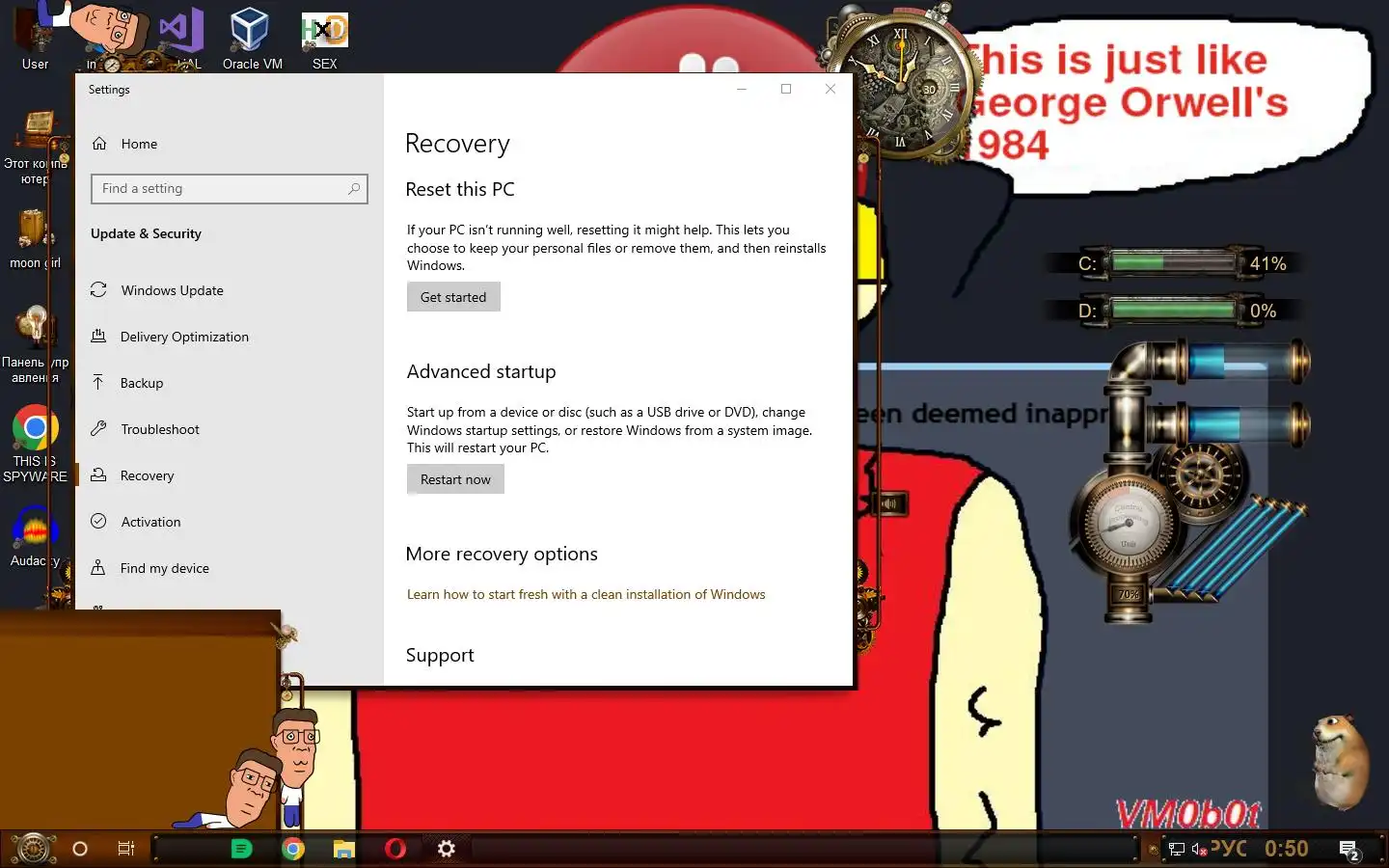This screenshot has width=1389, height=868.
Task: Click the Backup arrow icon
Action: (x=98, y=382)
